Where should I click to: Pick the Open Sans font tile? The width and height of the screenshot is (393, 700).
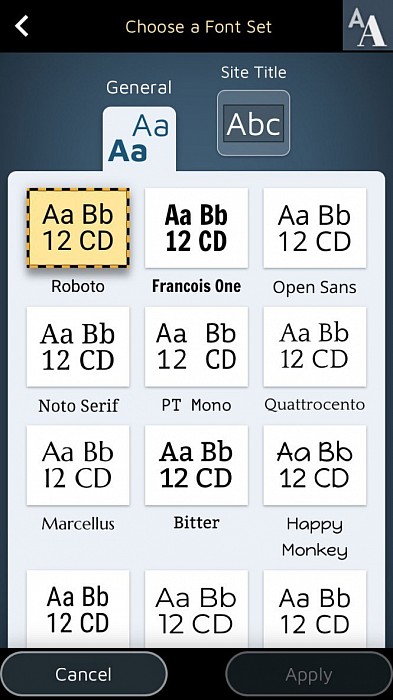[315, 228]
